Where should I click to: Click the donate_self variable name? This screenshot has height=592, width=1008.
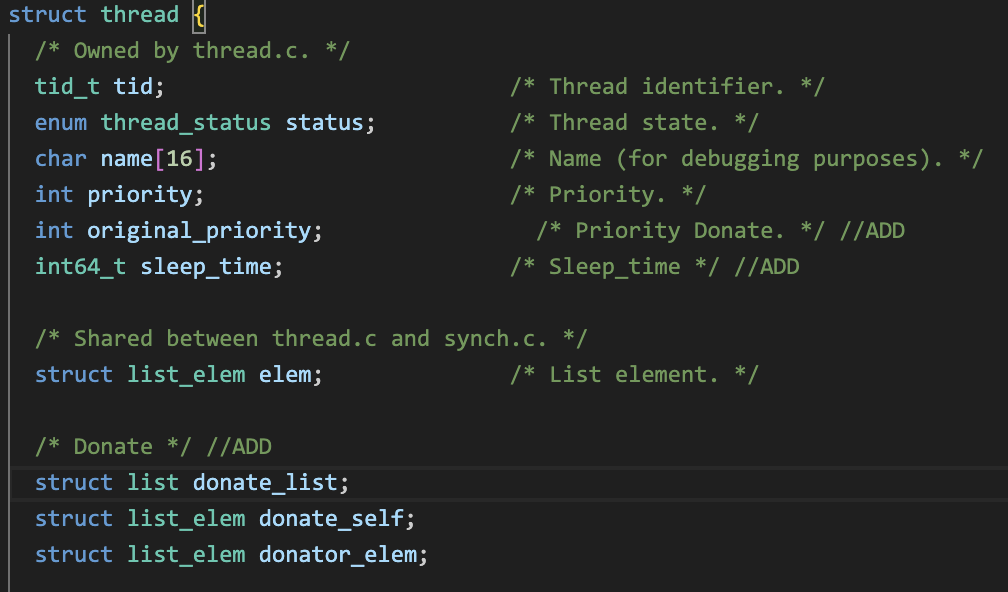[331, 519]
